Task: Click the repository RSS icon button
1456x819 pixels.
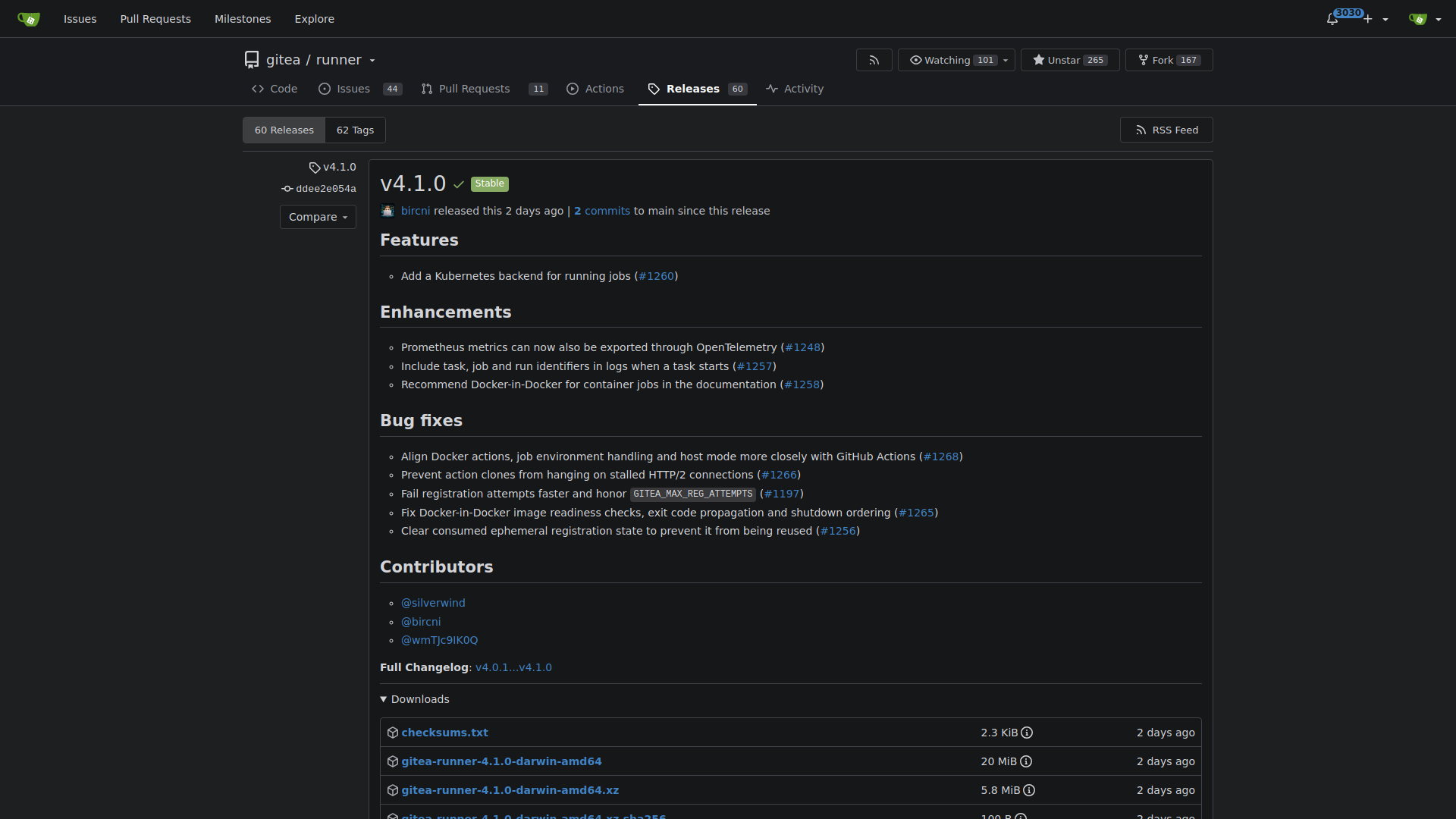Action: tap(874, 60)
